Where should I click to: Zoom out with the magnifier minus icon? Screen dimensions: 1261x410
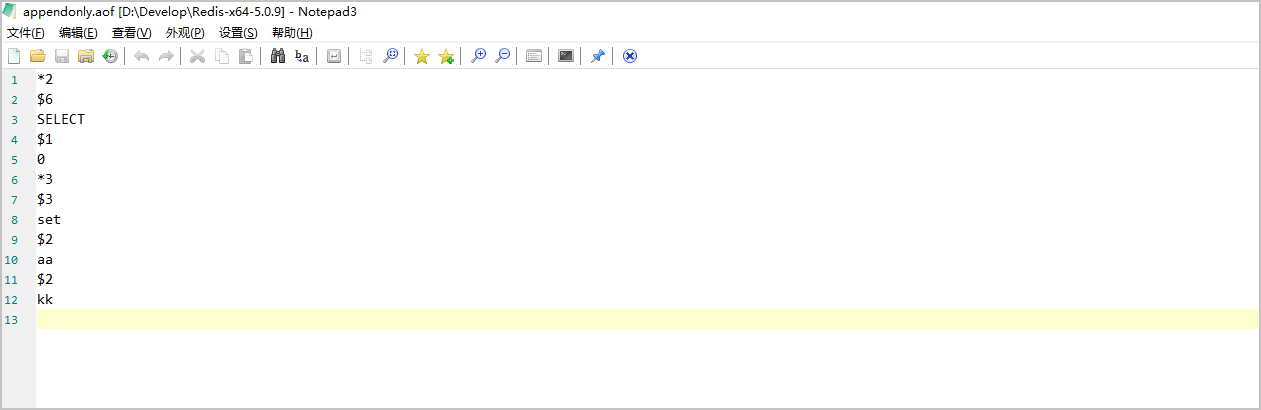[x=502, y=56]
